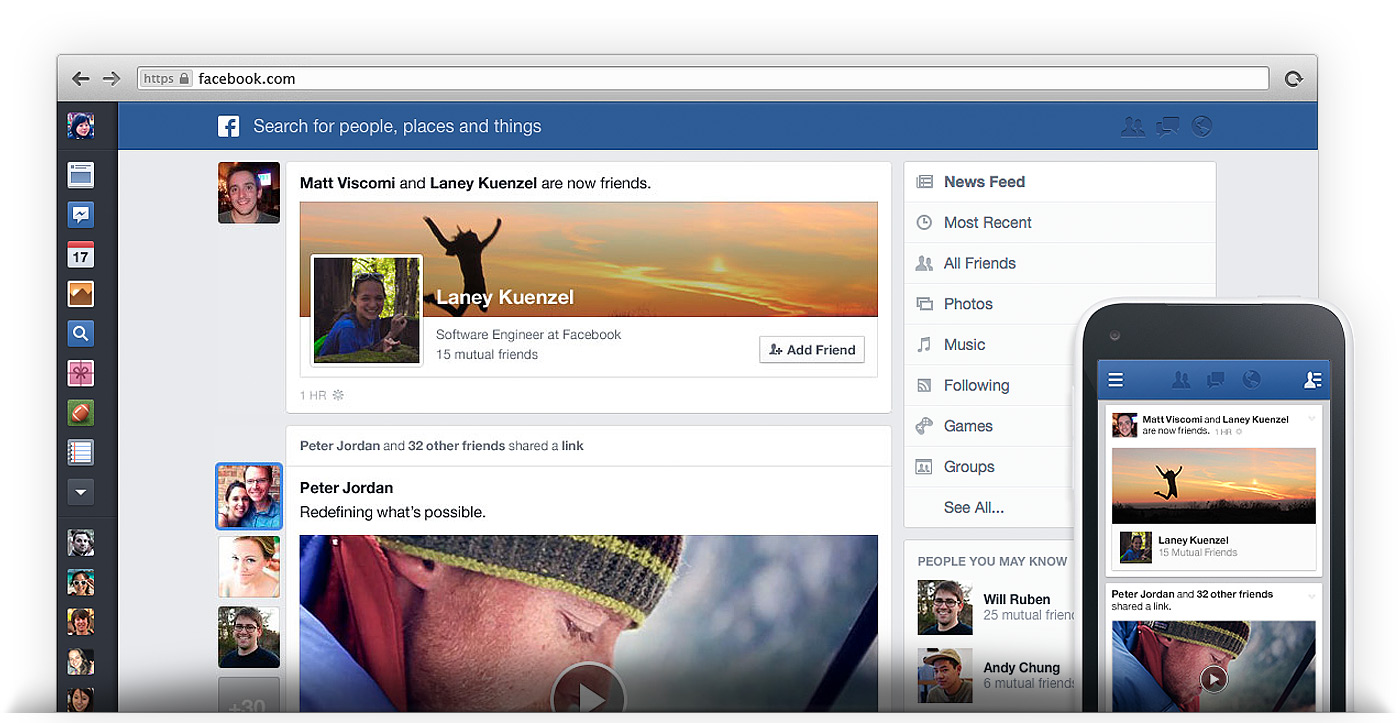Open the calendar icon showing 17
Screen dimensions: 1400x723
click(81, 255)
